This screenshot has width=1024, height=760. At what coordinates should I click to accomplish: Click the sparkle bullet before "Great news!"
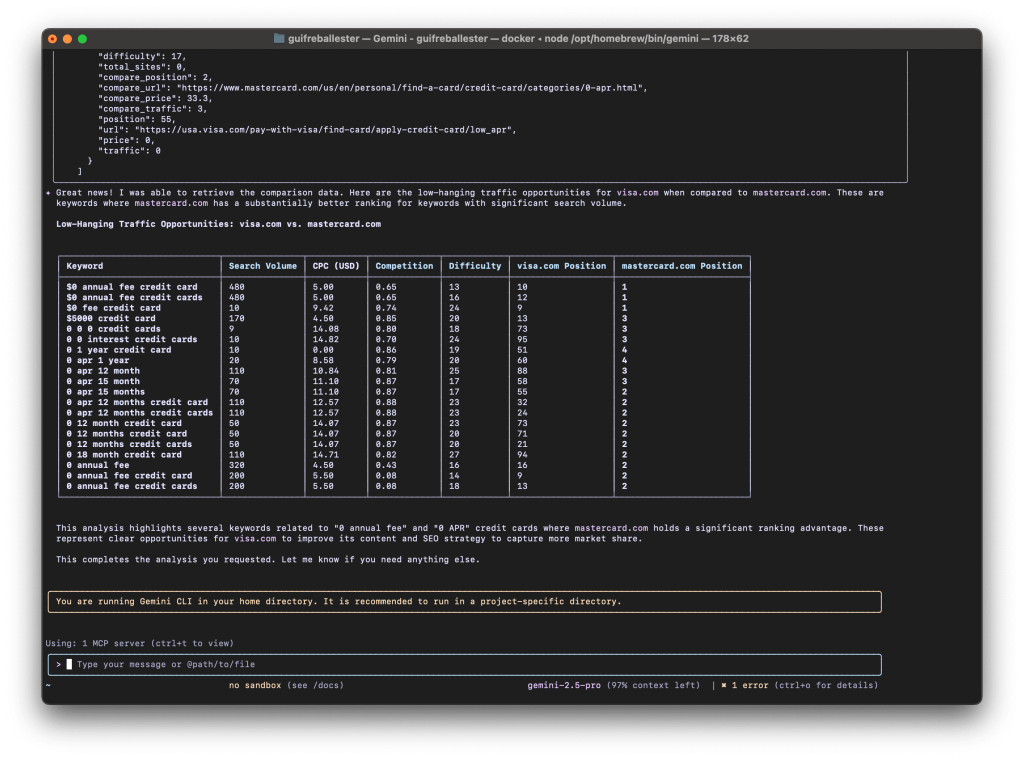pyautogui.click(x=49, y=193)
